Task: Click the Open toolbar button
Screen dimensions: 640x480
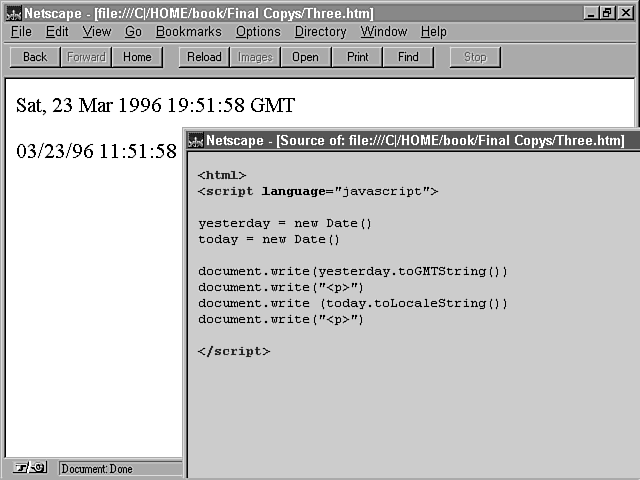Action: (x=305, y=57)
